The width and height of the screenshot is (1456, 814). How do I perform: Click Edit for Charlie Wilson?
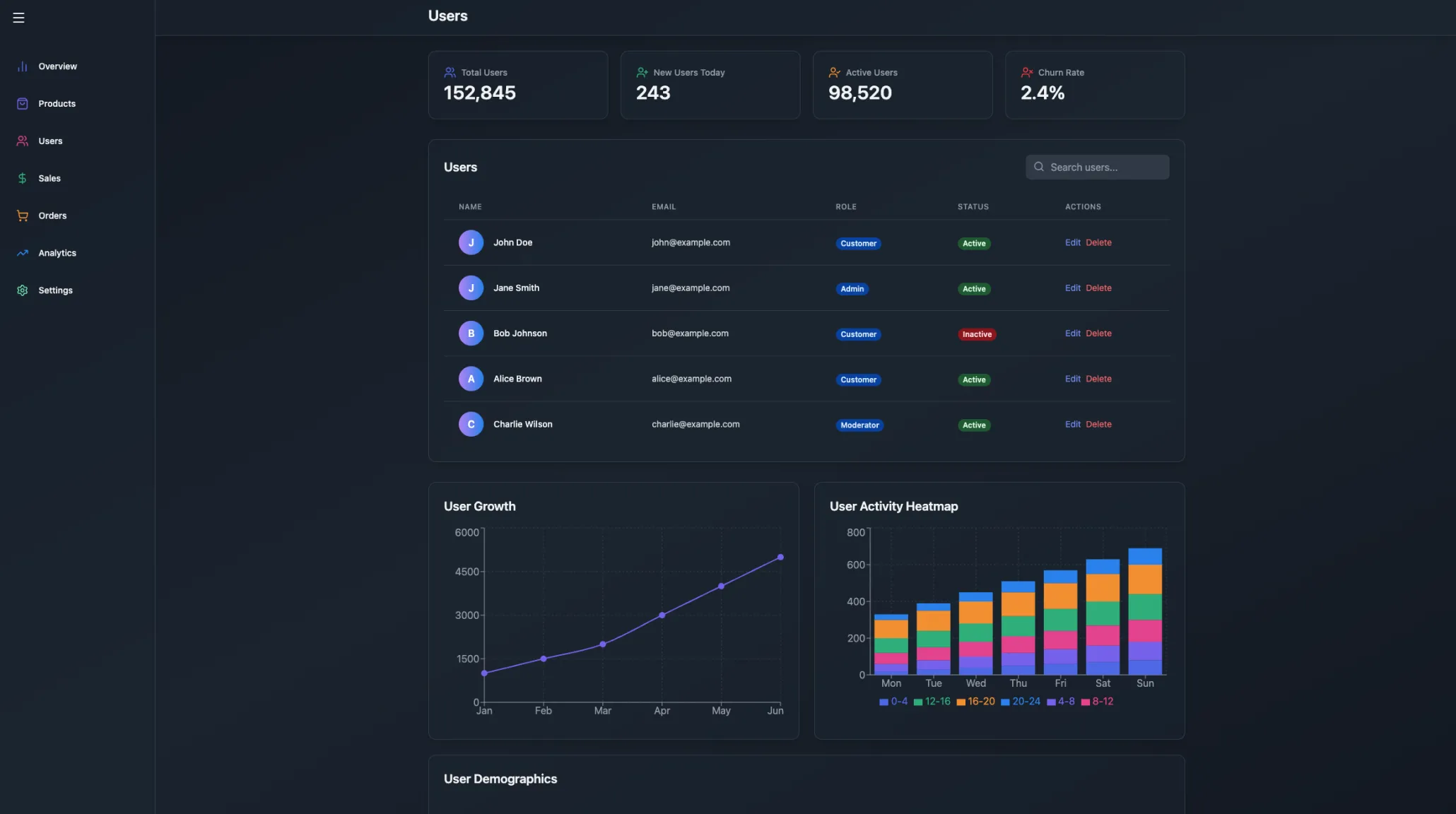[x=1072, y=425]
